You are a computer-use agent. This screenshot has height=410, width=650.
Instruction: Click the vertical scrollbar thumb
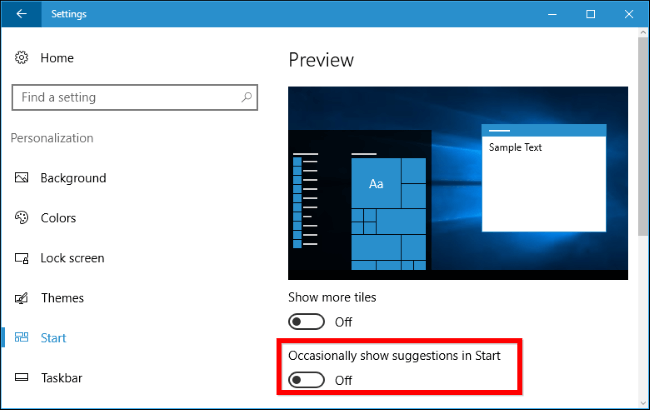click(643, 137)
